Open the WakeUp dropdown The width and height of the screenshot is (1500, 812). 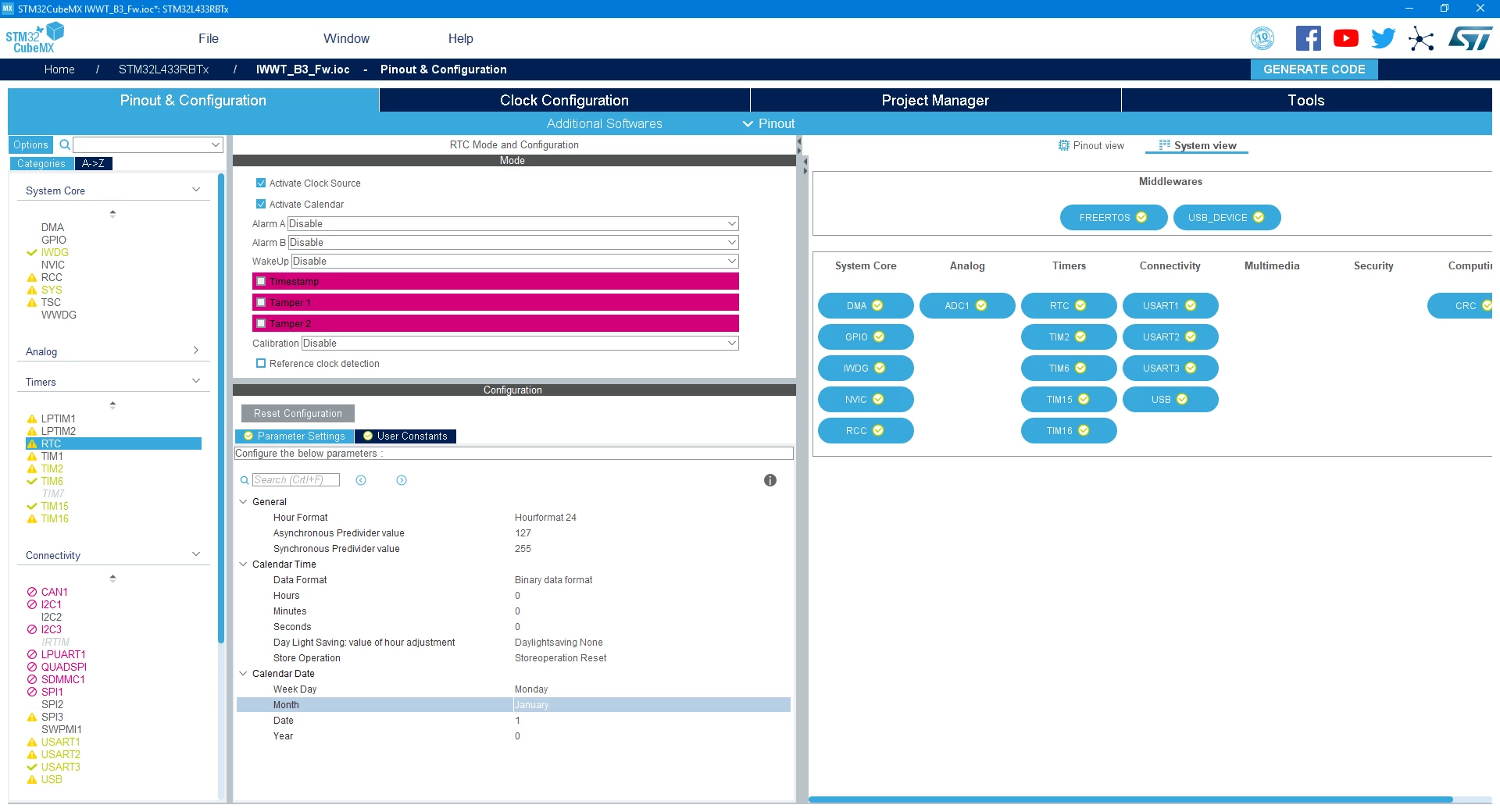(x=515, y=261)
